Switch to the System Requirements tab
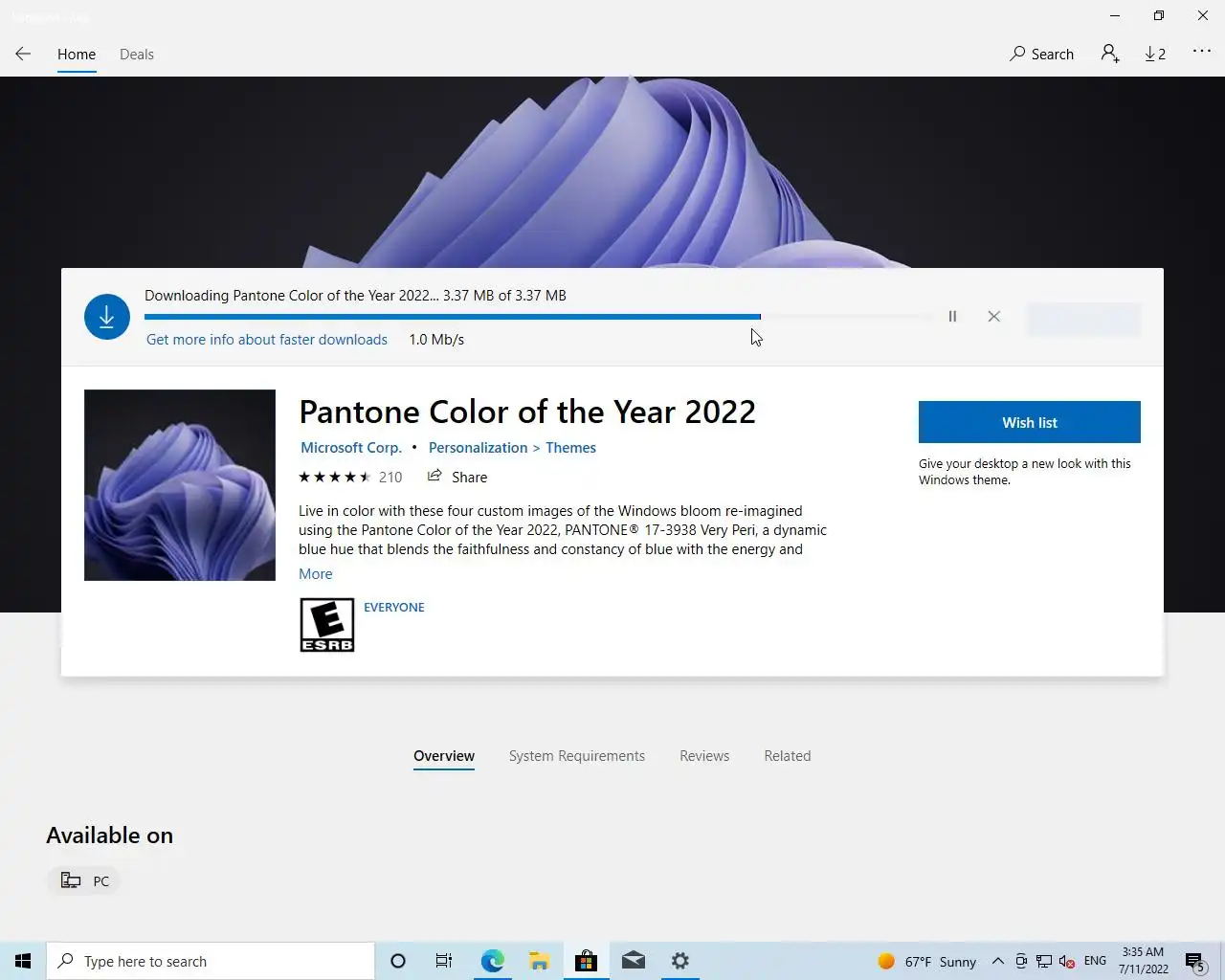 point(577,756)
